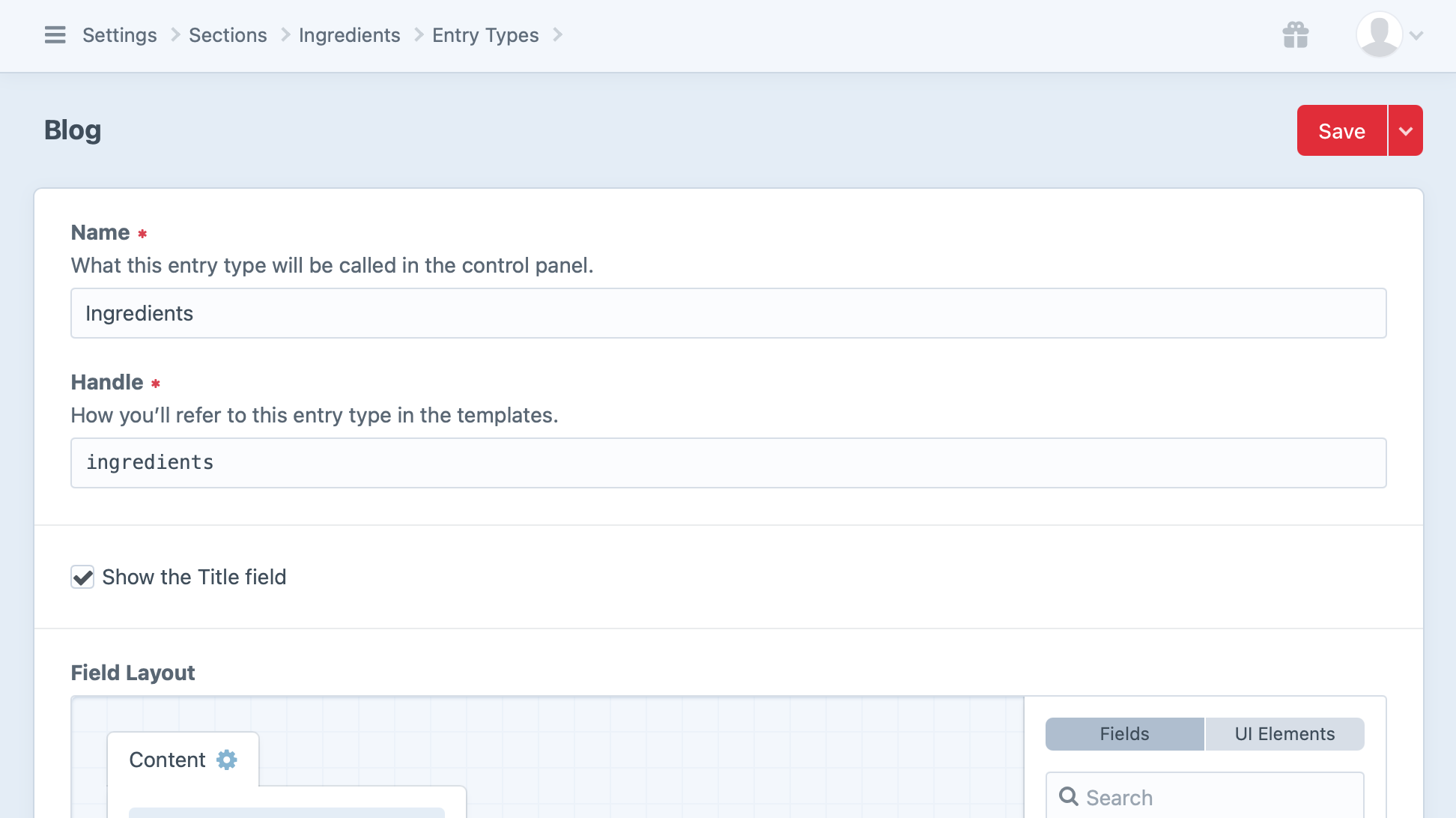Open Entry Types from the breadcrumbs
Image resolution: width=1456 pixels, height=818 pixels.
(485, 34)
